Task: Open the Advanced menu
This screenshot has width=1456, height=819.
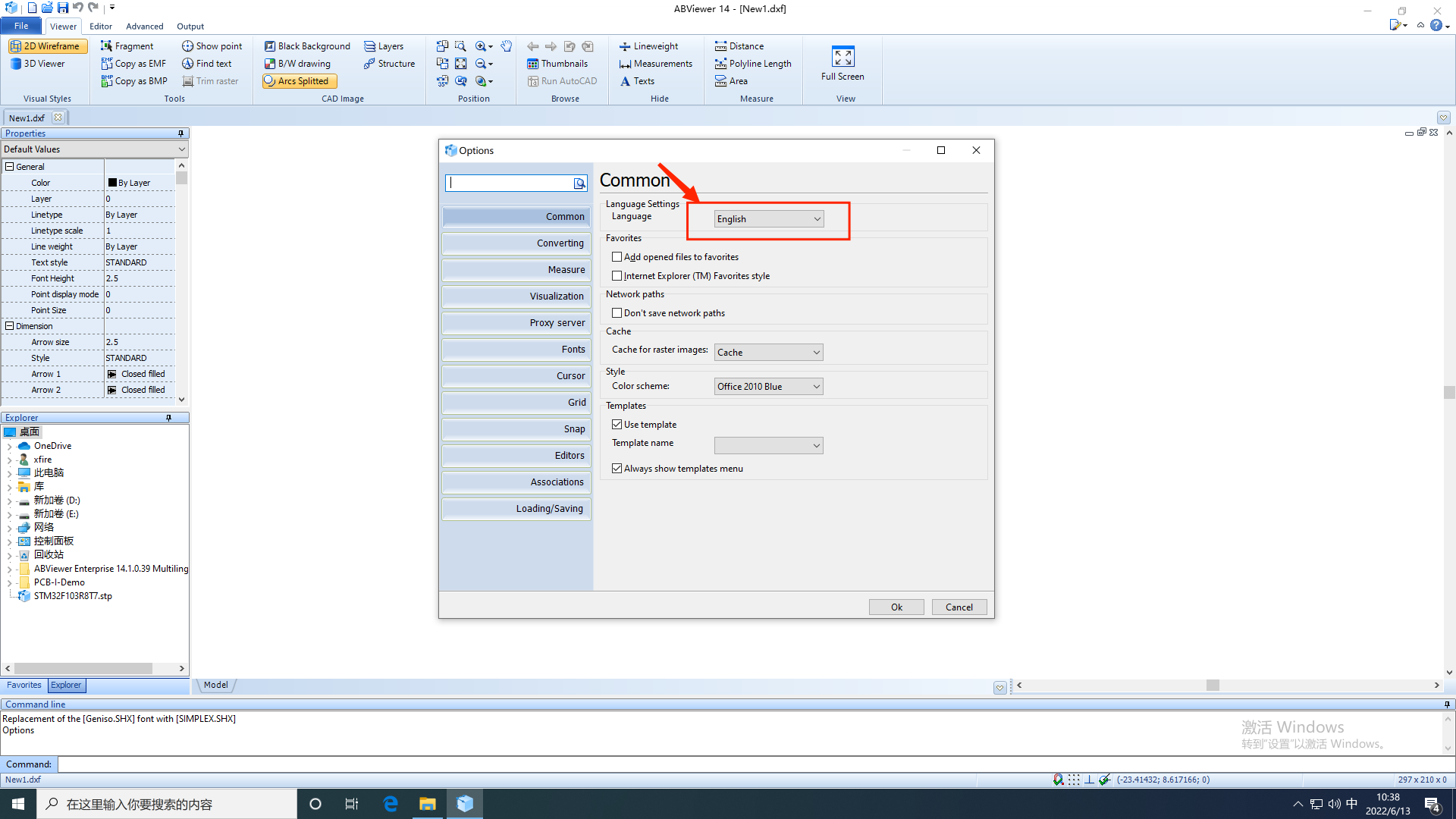Action: (144, 26)
